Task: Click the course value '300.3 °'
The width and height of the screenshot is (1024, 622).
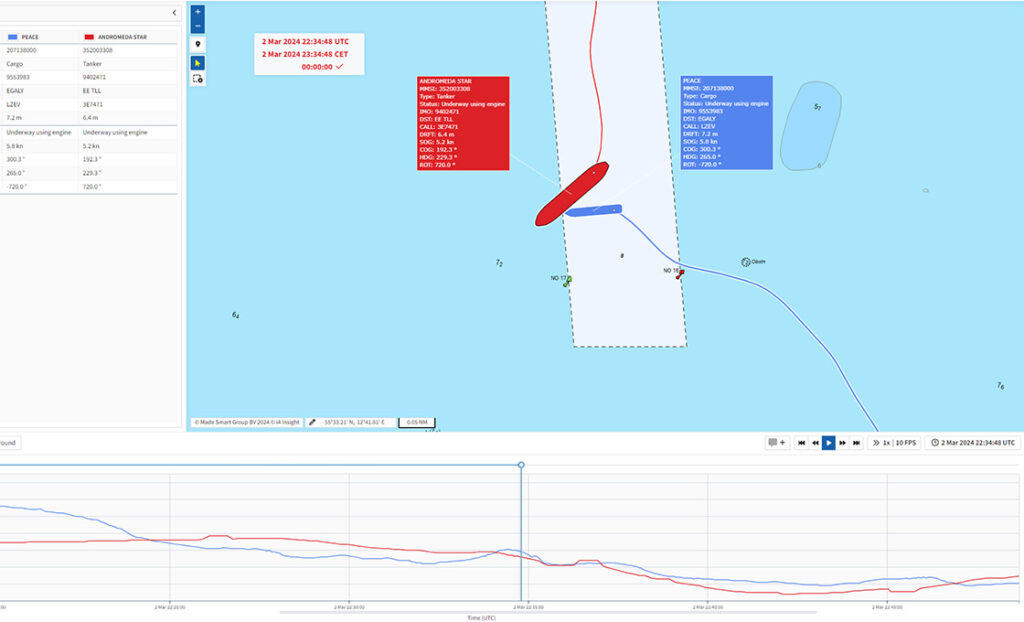Action: coord(16,159)
